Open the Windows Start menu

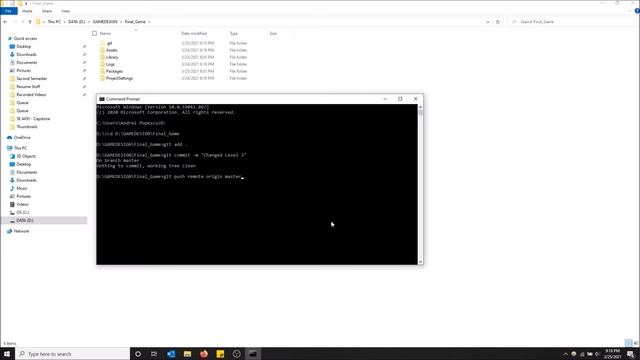7,354
